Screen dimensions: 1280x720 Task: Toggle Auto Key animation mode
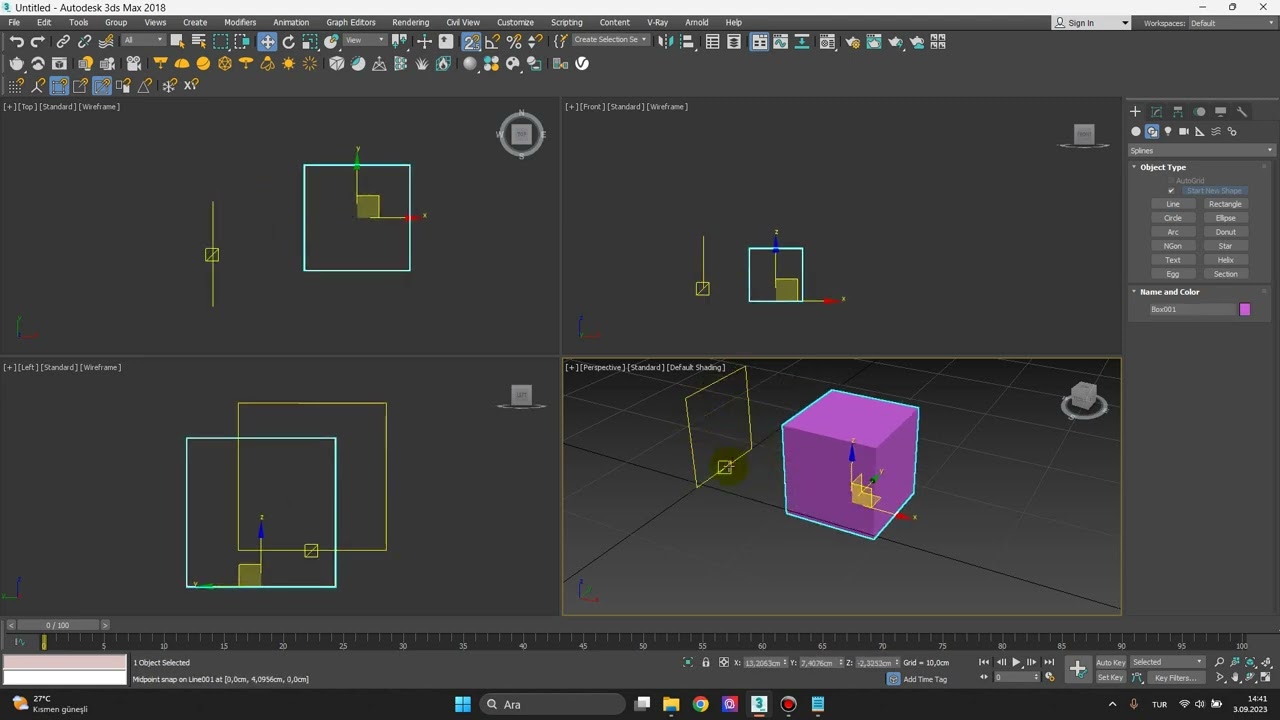tap(1110, 662)
